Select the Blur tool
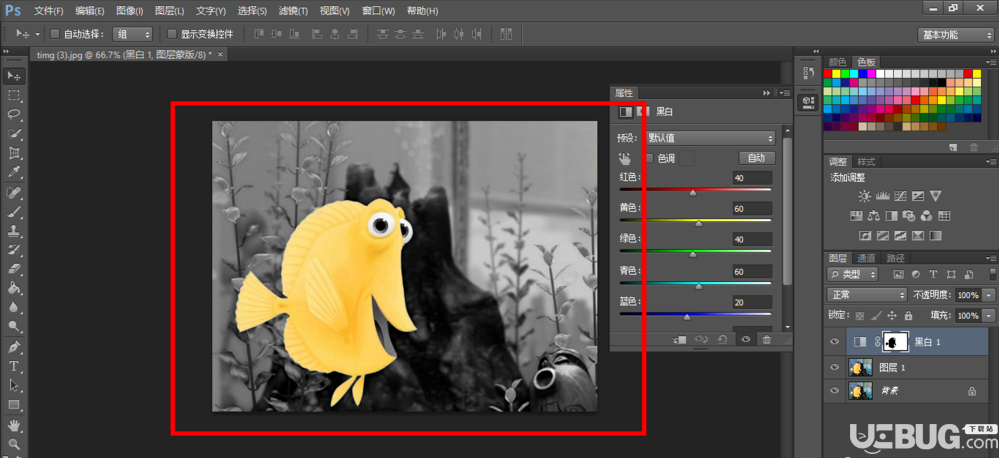 (x=13, y=307)
